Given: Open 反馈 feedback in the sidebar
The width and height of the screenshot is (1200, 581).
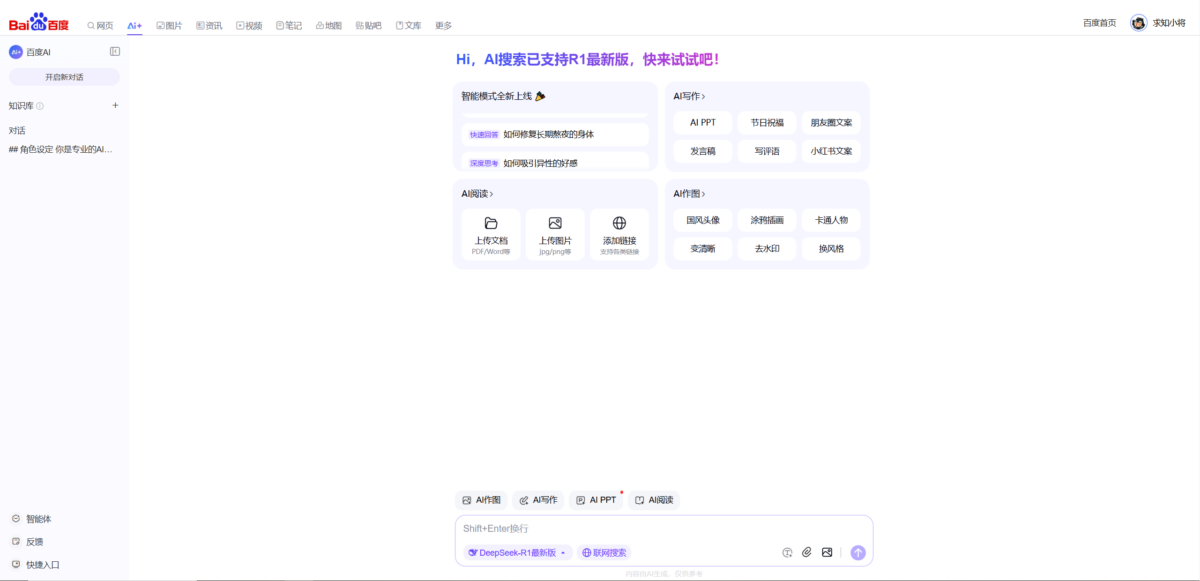Looking at the screenshot, I should (27, 541).
